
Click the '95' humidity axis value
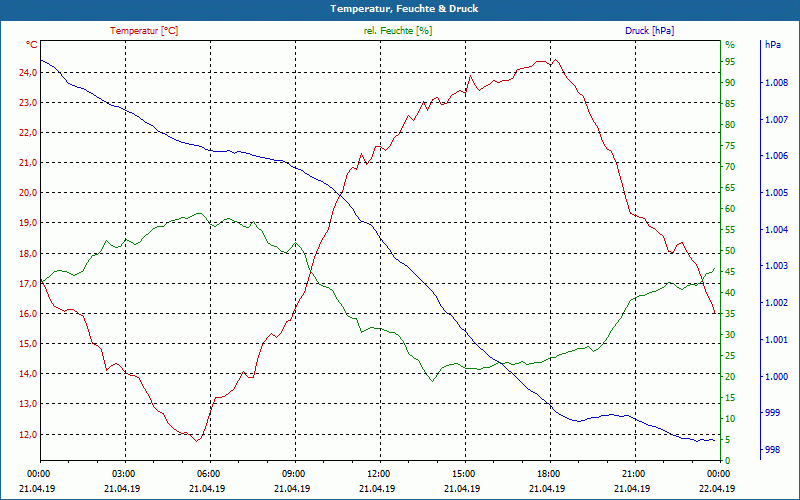pos(730,62)
